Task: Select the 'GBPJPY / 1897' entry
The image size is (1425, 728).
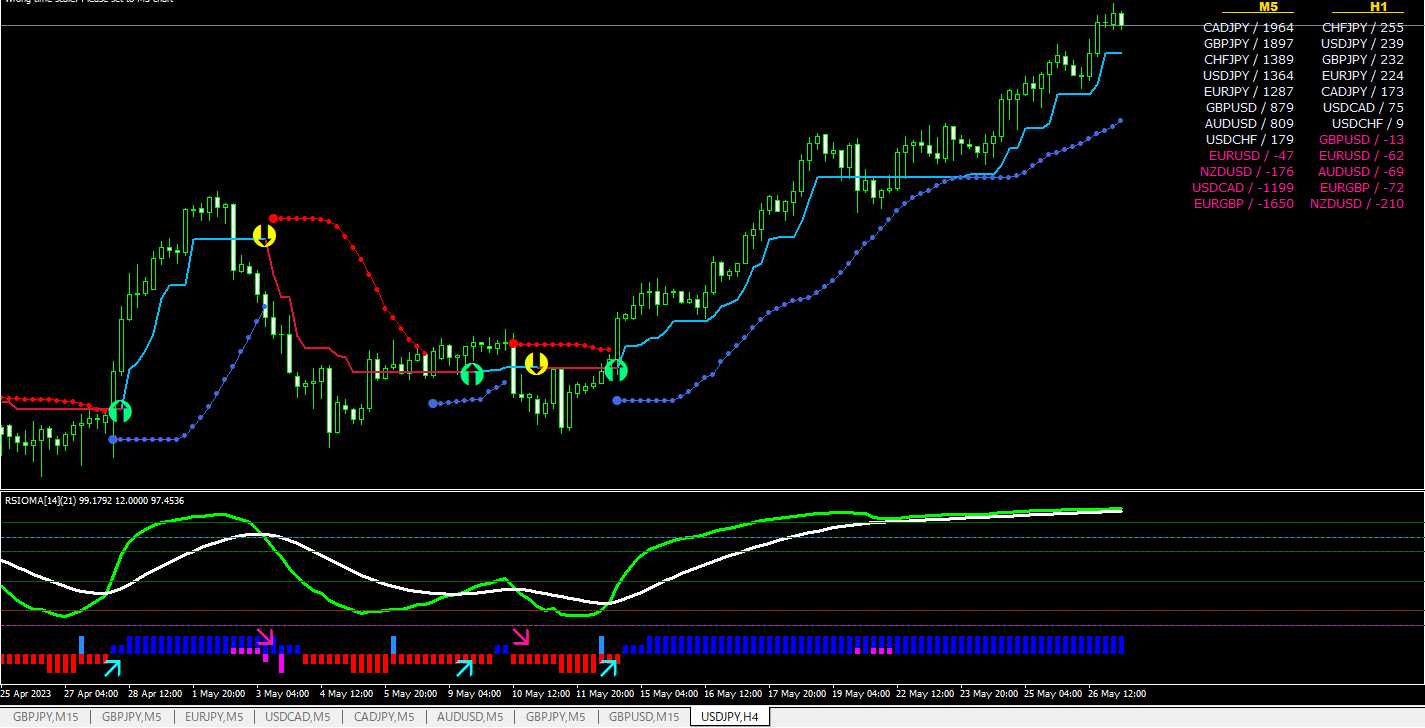Action: click(1248, 44)
